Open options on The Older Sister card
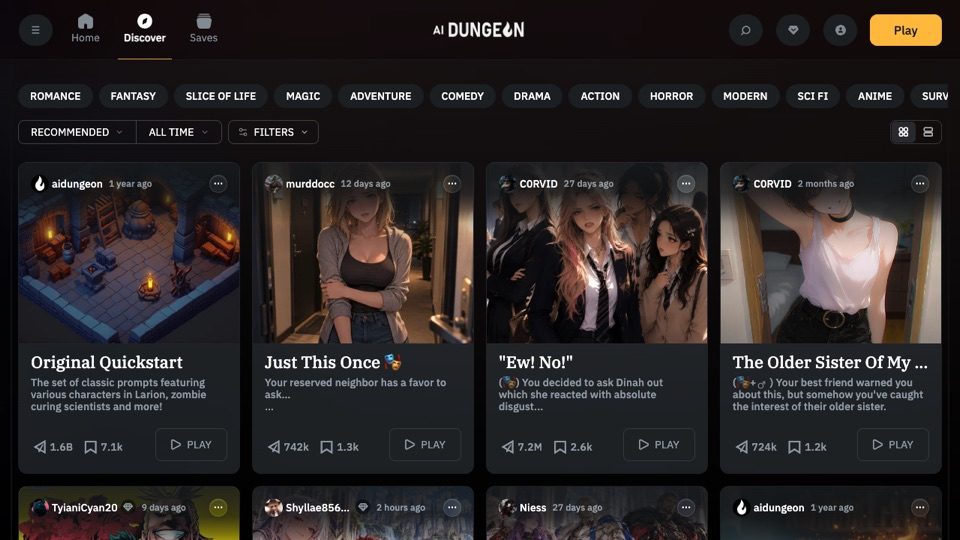This screenshot has height=540, width=960. [920, 184]
